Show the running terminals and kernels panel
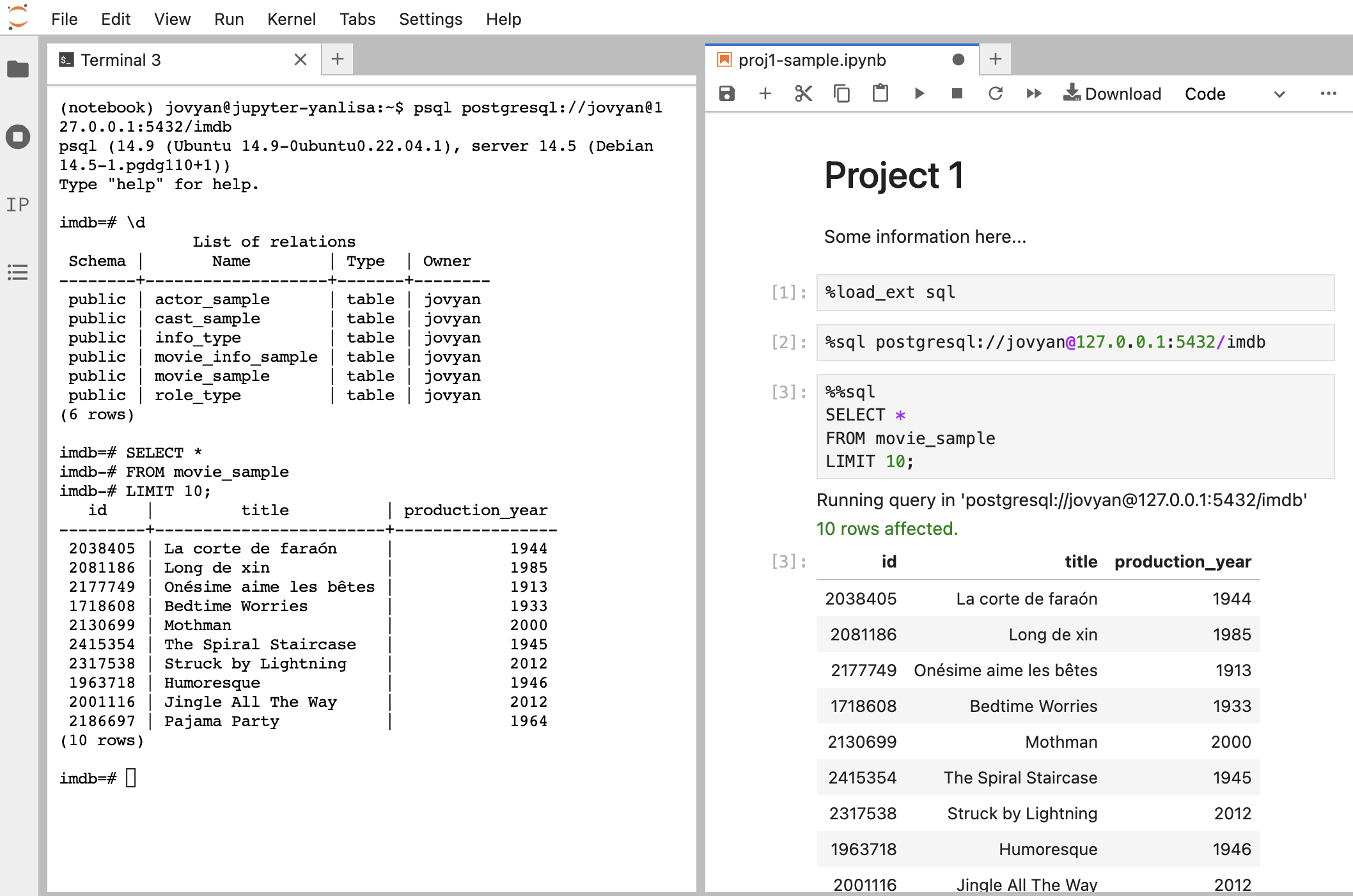The image size is (1353, 896). (18, 137)
